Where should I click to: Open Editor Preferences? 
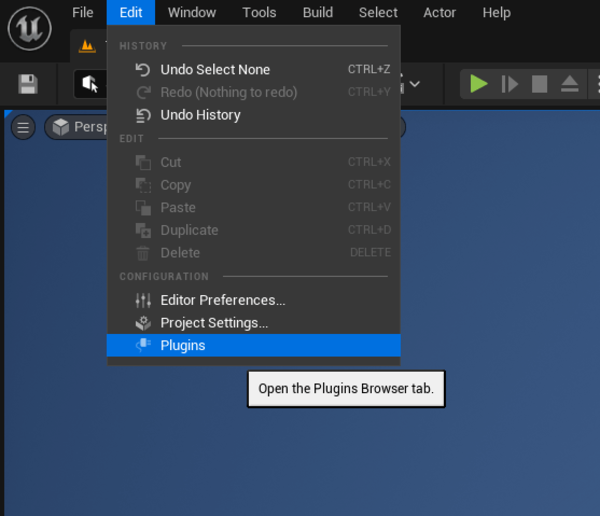click(254, 300)
